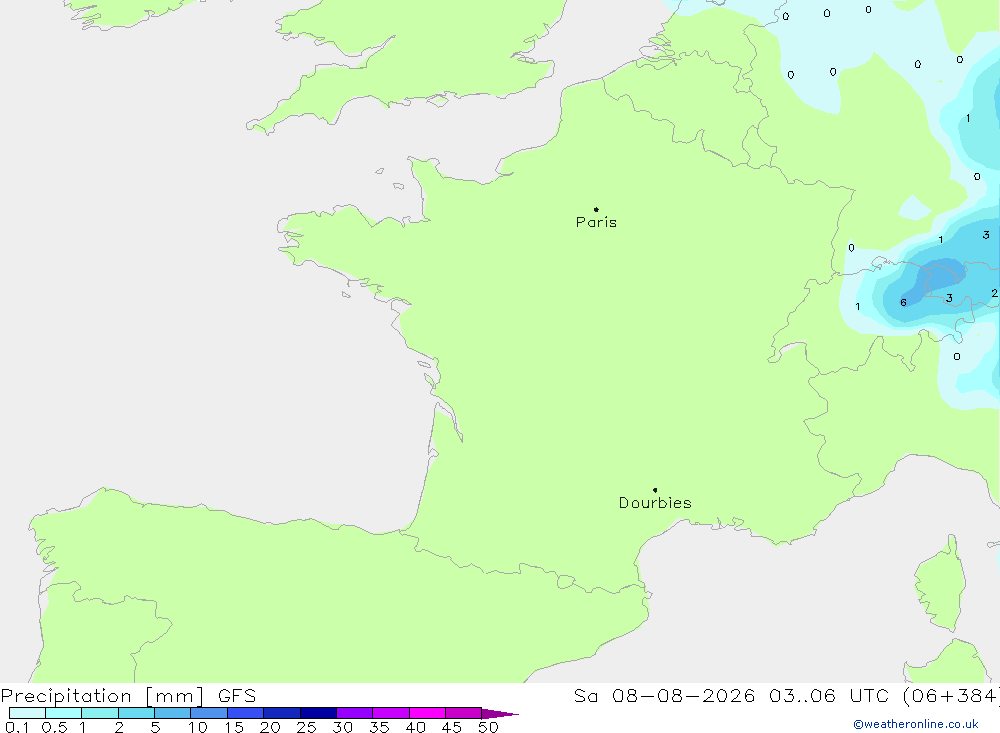Click the precipitation value 2 on the map
1000x733 pixels.
(x=994, y=293)
